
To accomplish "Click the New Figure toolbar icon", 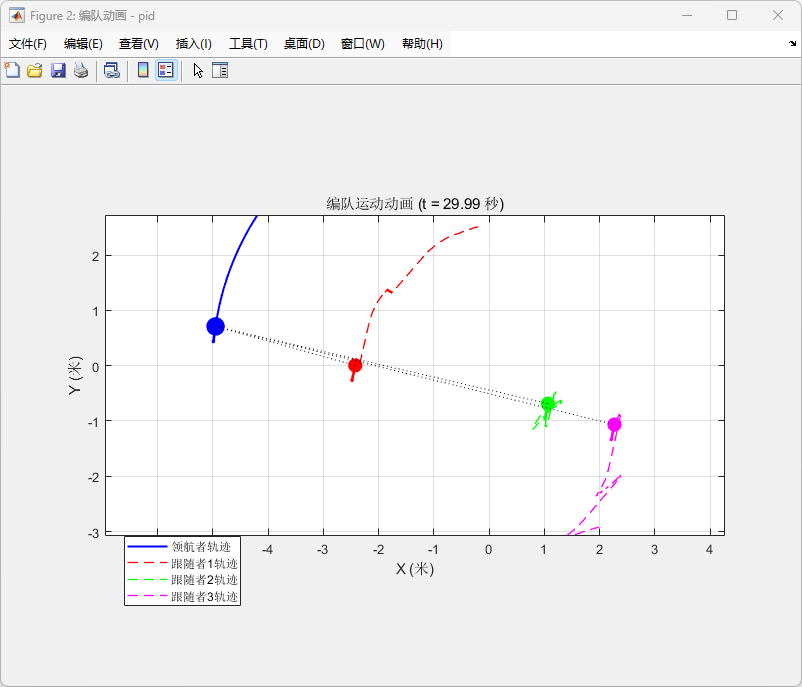I will (12, 70).
